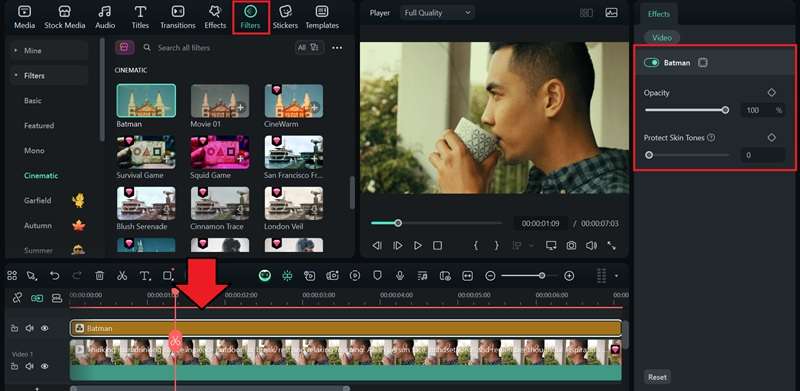
Task: Set mark-in point with left brace icon
Action: click(x=476, y=246)
